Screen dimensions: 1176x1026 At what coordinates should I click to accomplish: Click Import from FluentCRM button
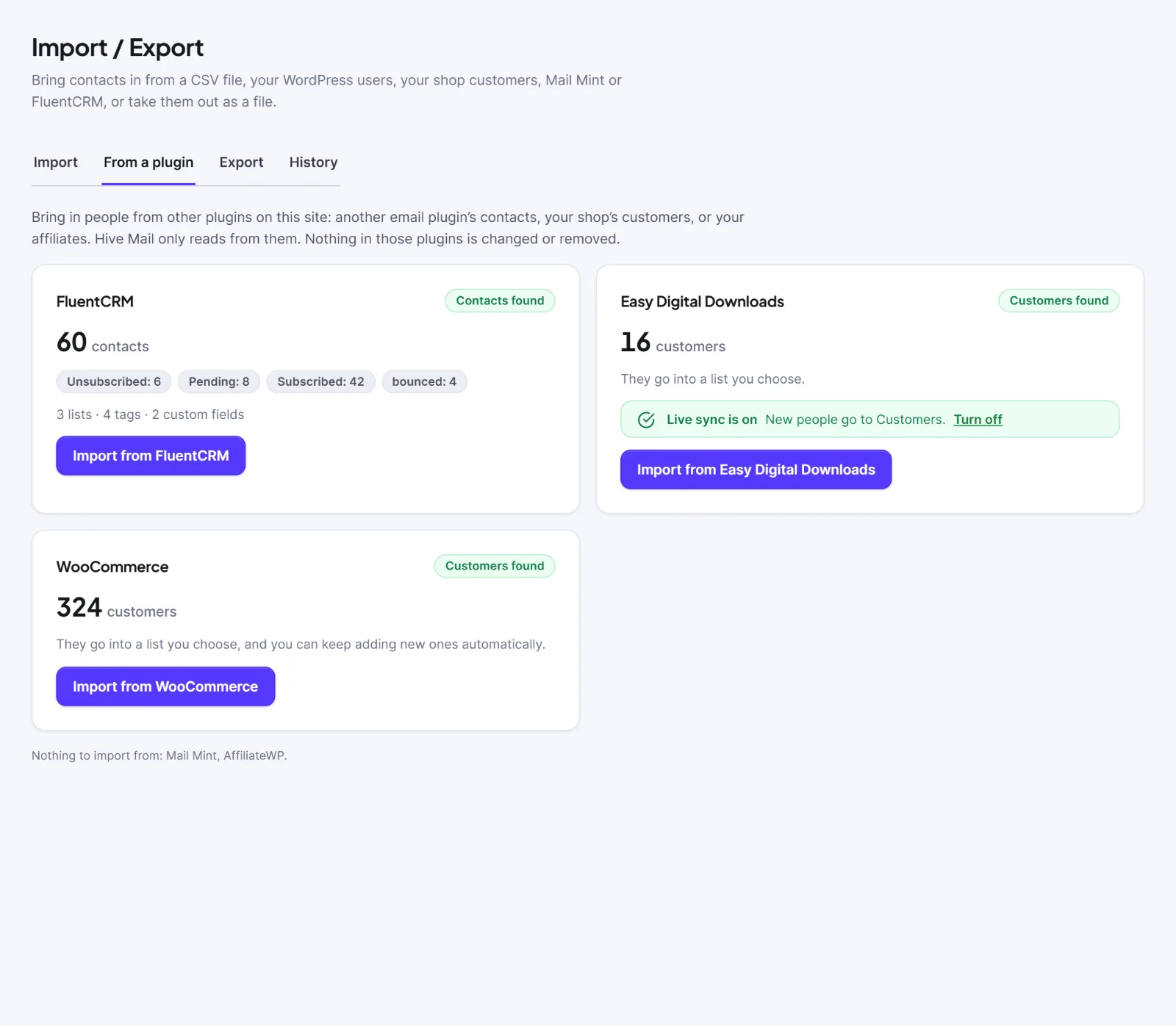[151, 456]
